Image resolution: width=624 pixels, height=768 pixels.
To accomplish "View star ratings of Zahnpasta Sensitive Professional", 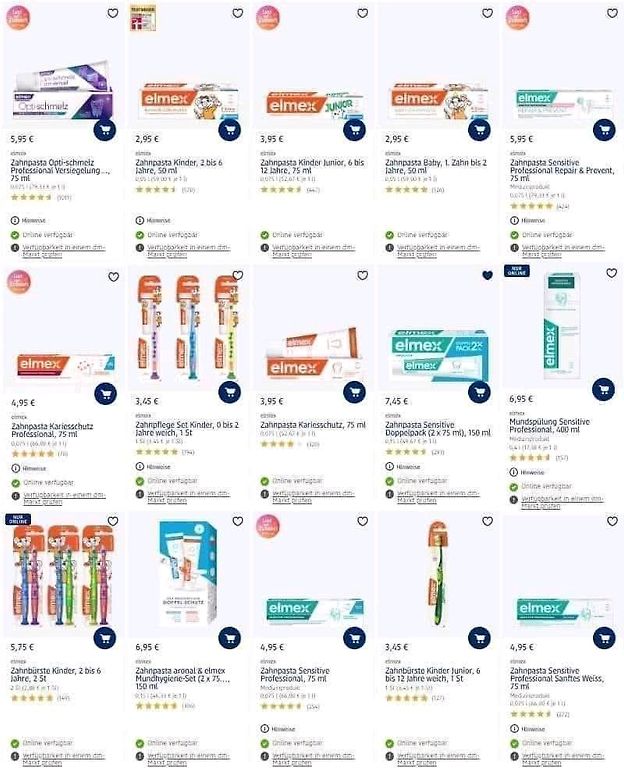I will click(281, 706).
